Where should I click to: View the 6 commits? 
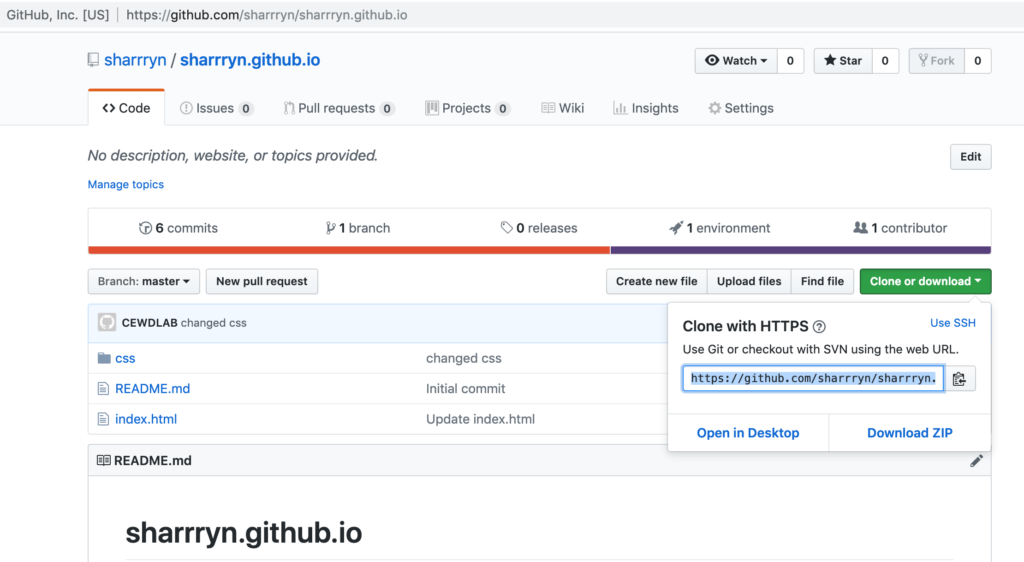pyautogui.click(x=178, y=228)
